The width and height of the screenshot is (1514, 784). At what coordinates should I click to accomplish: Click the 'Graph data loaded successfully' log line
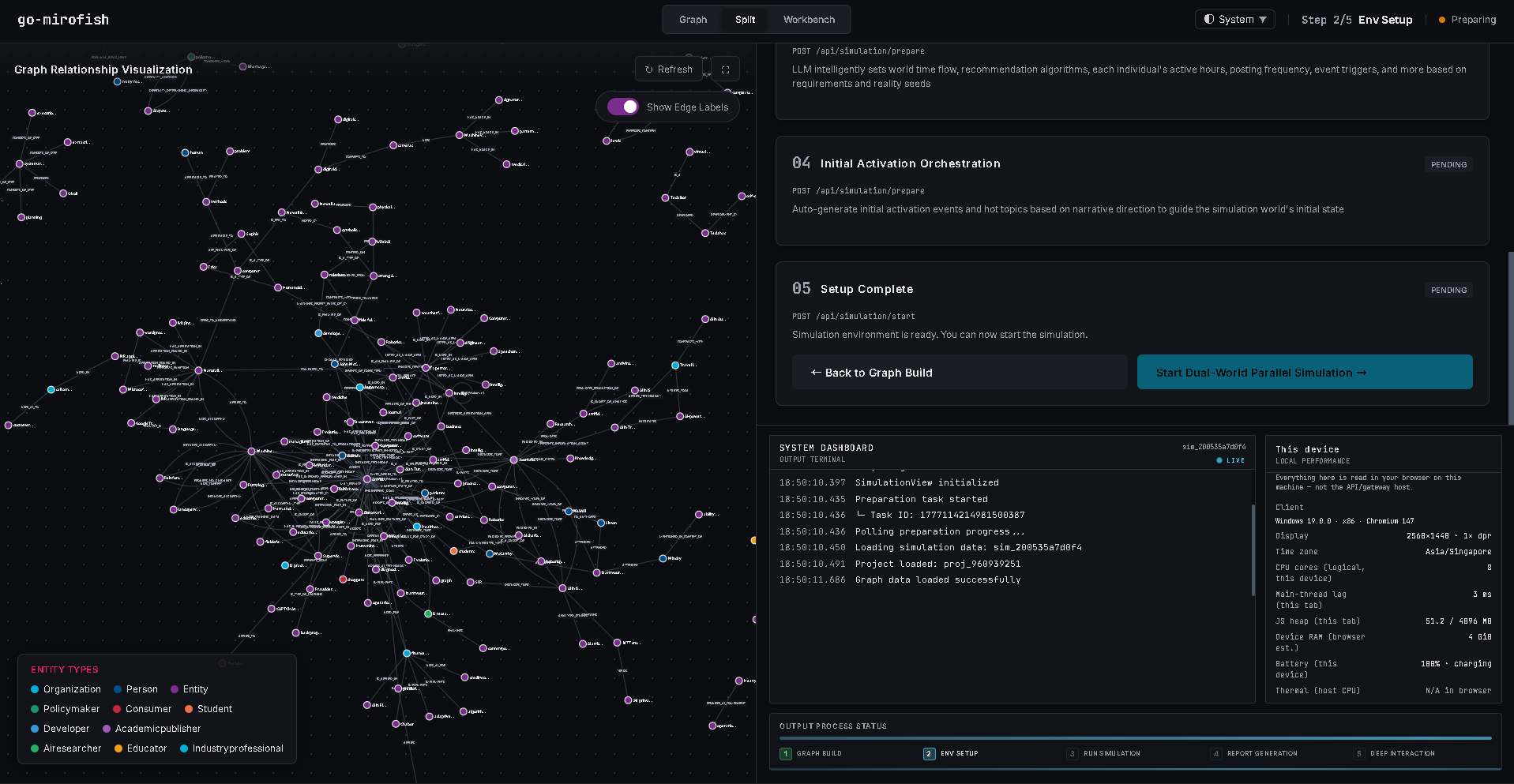[937, 580]
